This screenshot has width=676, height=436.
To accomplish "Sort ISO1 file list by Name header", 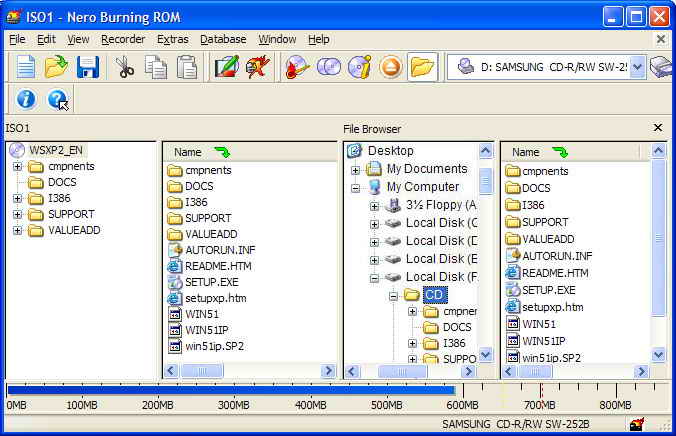I will tap(249, 152).
